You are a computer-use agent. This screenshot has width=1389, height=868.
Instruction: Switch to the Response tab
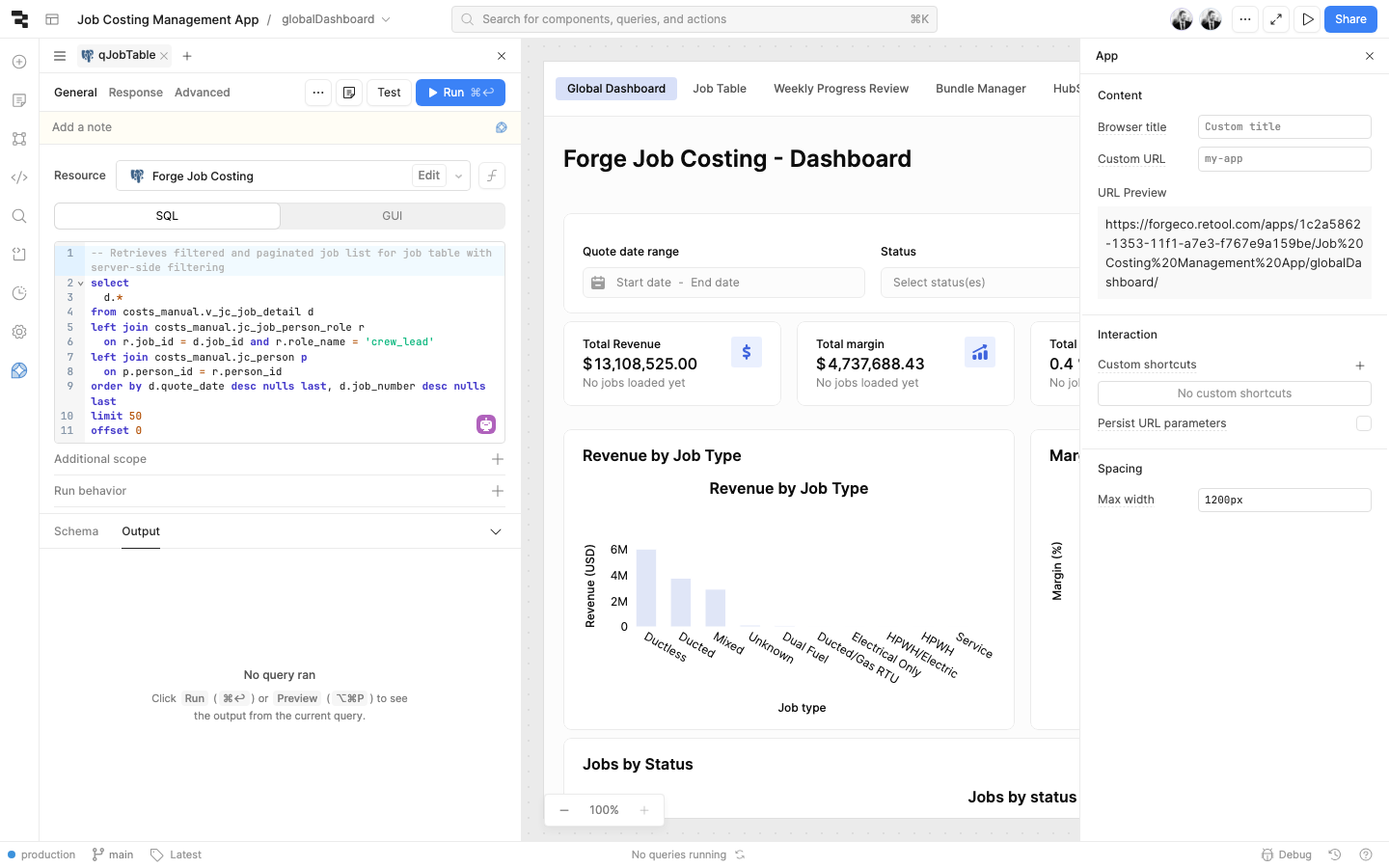pyautogui.click(x=135, y=93)
